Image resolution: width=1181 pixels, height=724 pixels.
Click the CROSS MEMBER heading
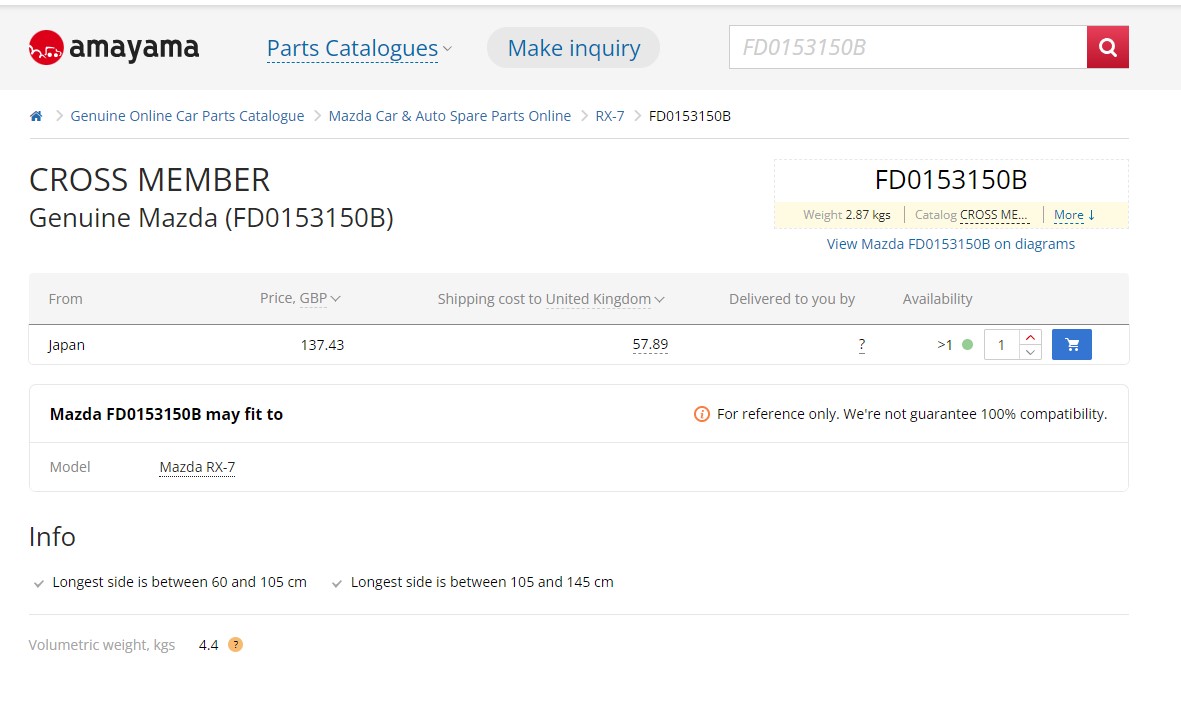[x=149, y=180]
